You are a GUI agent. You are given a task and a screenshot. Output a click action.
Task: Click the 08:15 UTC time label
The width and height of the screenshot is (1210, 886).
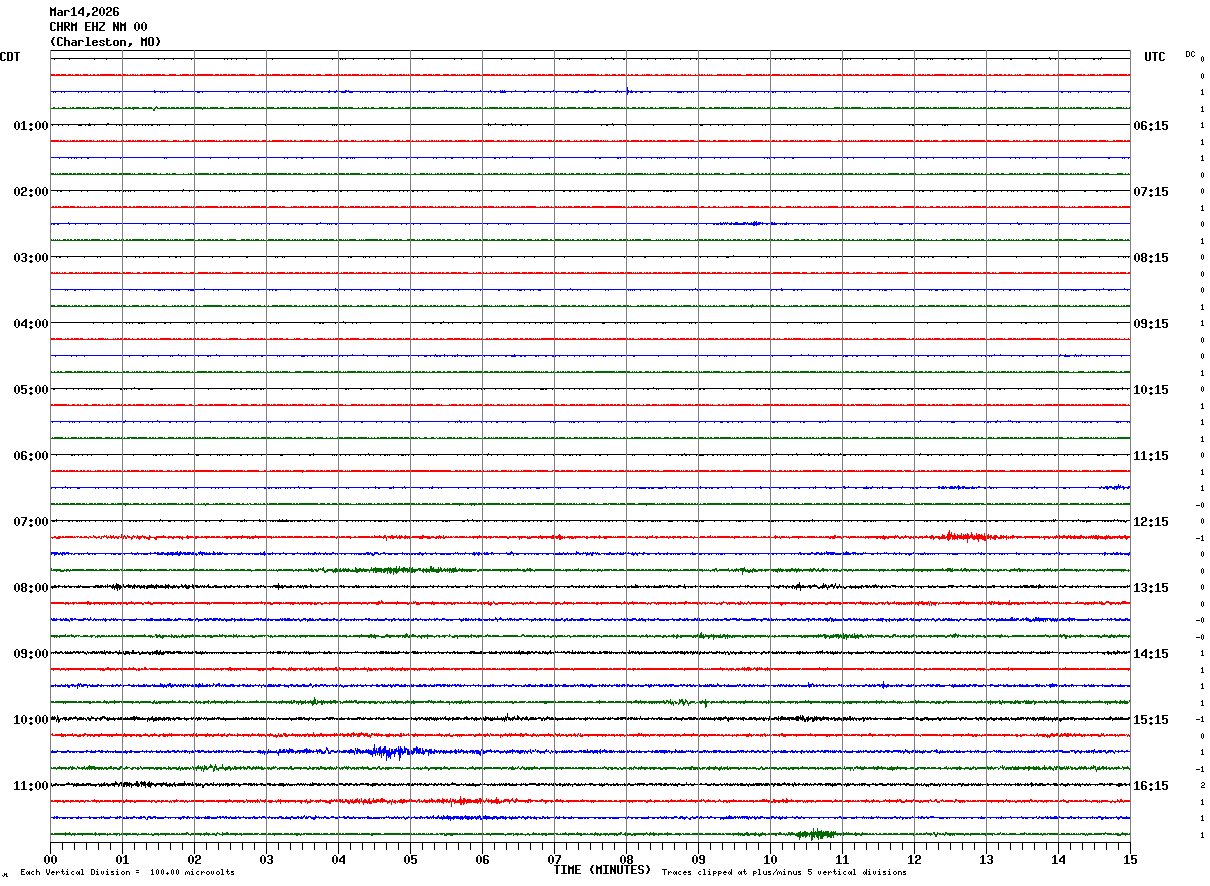(x=1151, y=258)
